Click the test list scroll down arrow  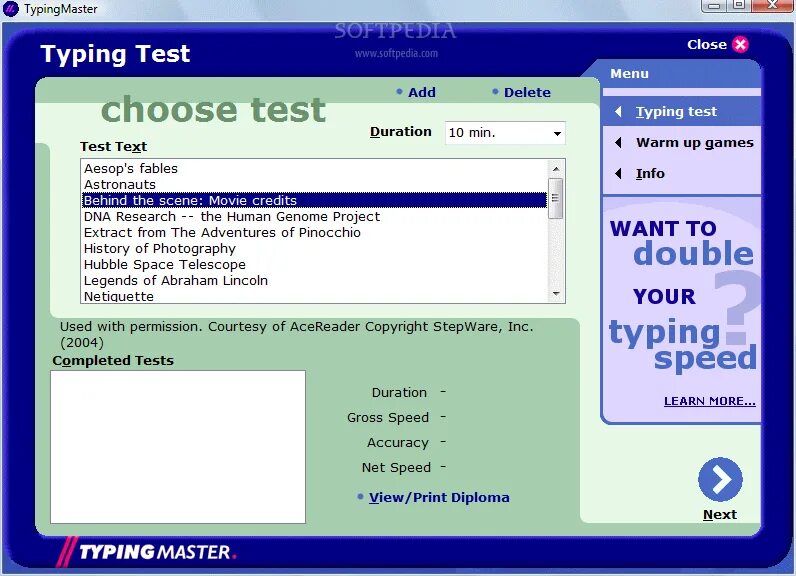[556, 294]
